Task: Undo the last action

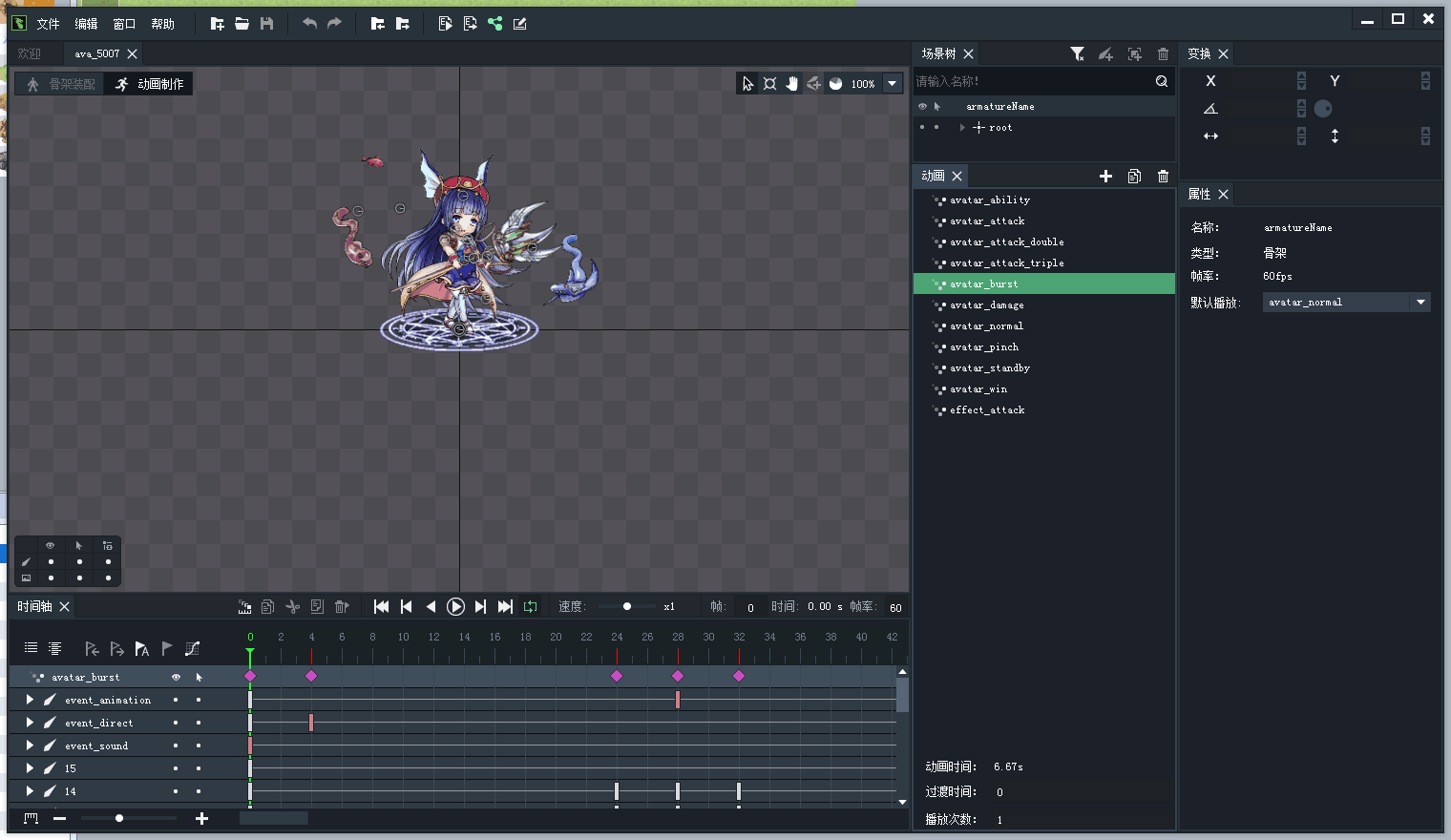Action: click(x=309, y=24)
